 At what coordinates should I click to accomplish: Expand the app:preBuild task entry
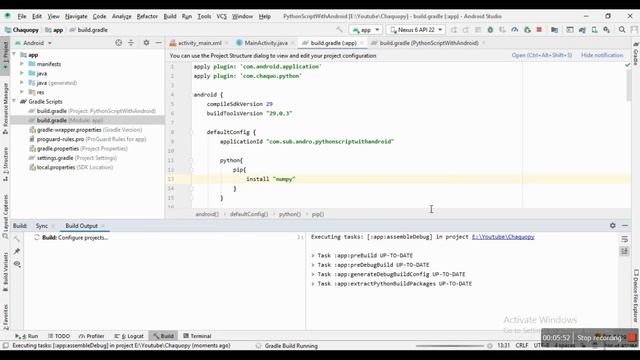click(313, 256)
